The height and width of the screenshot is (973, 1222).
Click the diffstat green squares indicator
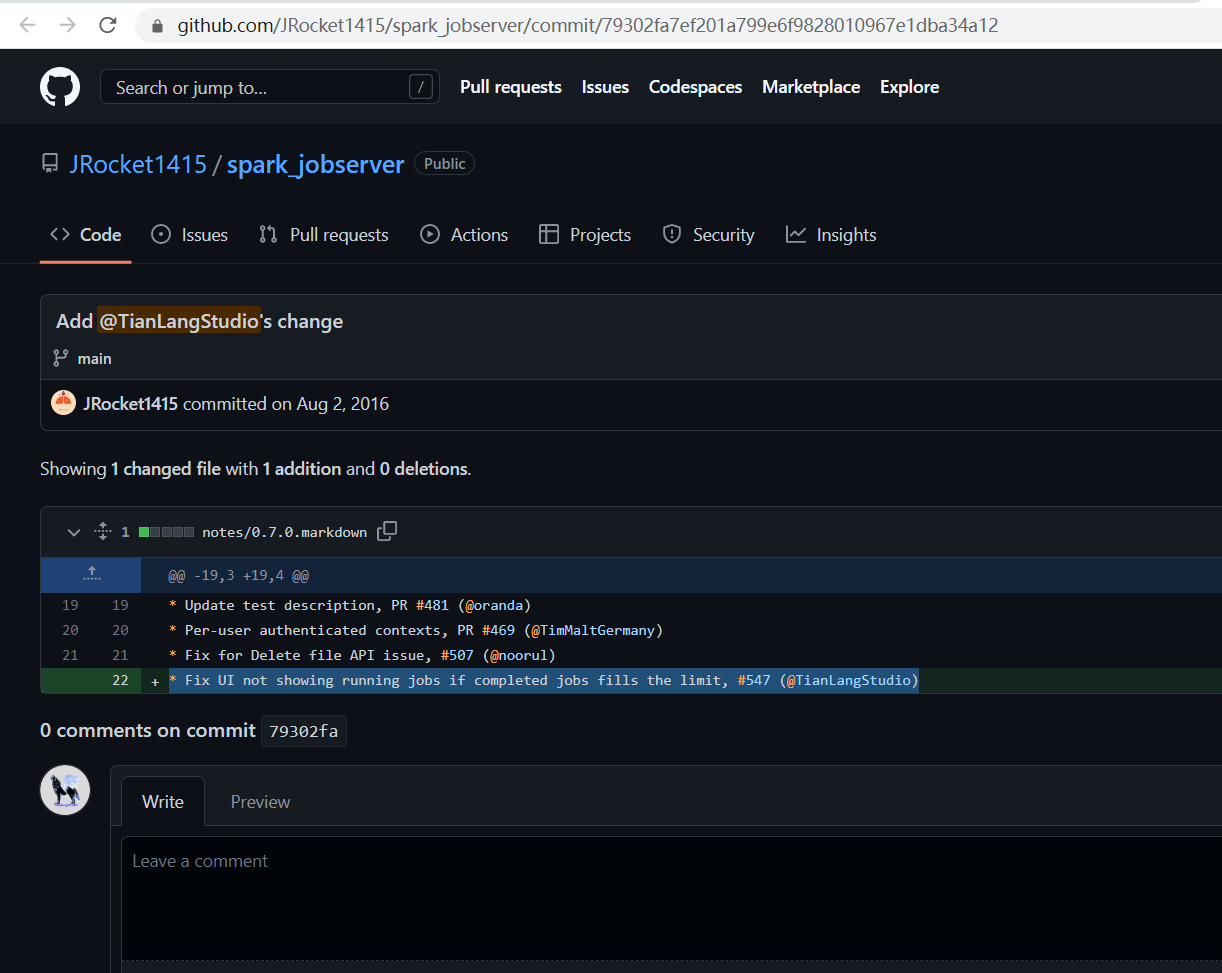pyautogui.click(x=167, y=532)
